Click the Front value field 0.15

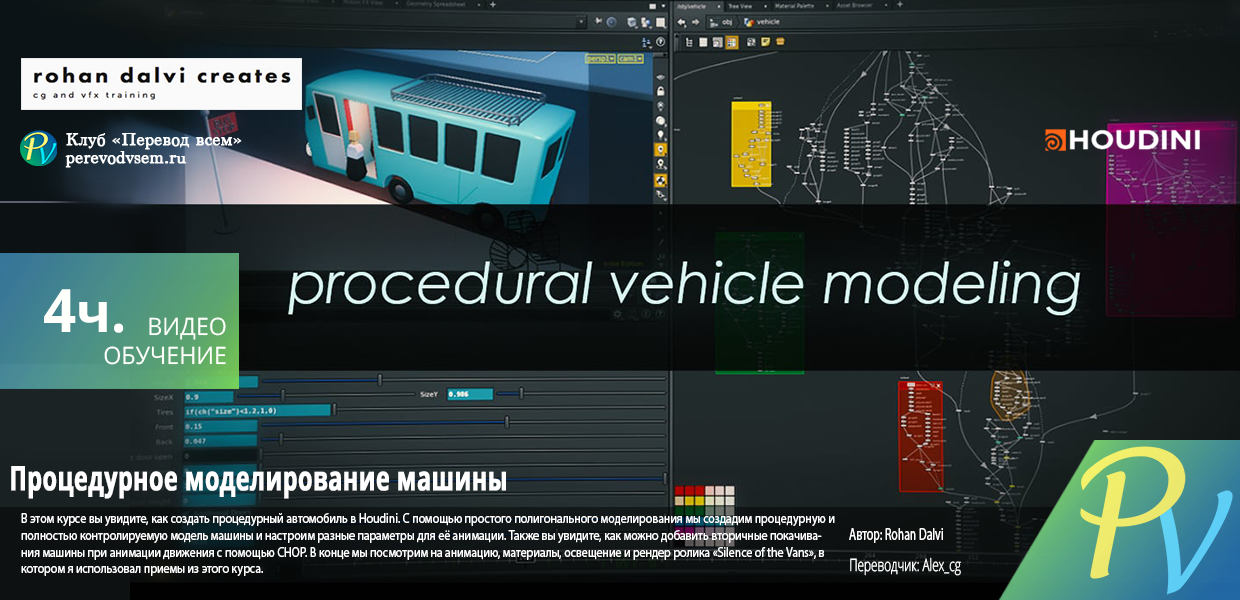(221, 426)
